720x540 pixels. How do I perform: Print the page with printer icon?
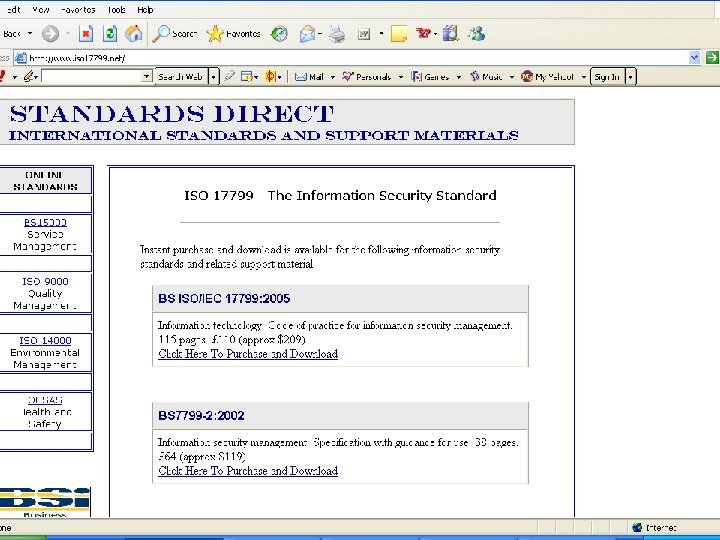[337, 34]
